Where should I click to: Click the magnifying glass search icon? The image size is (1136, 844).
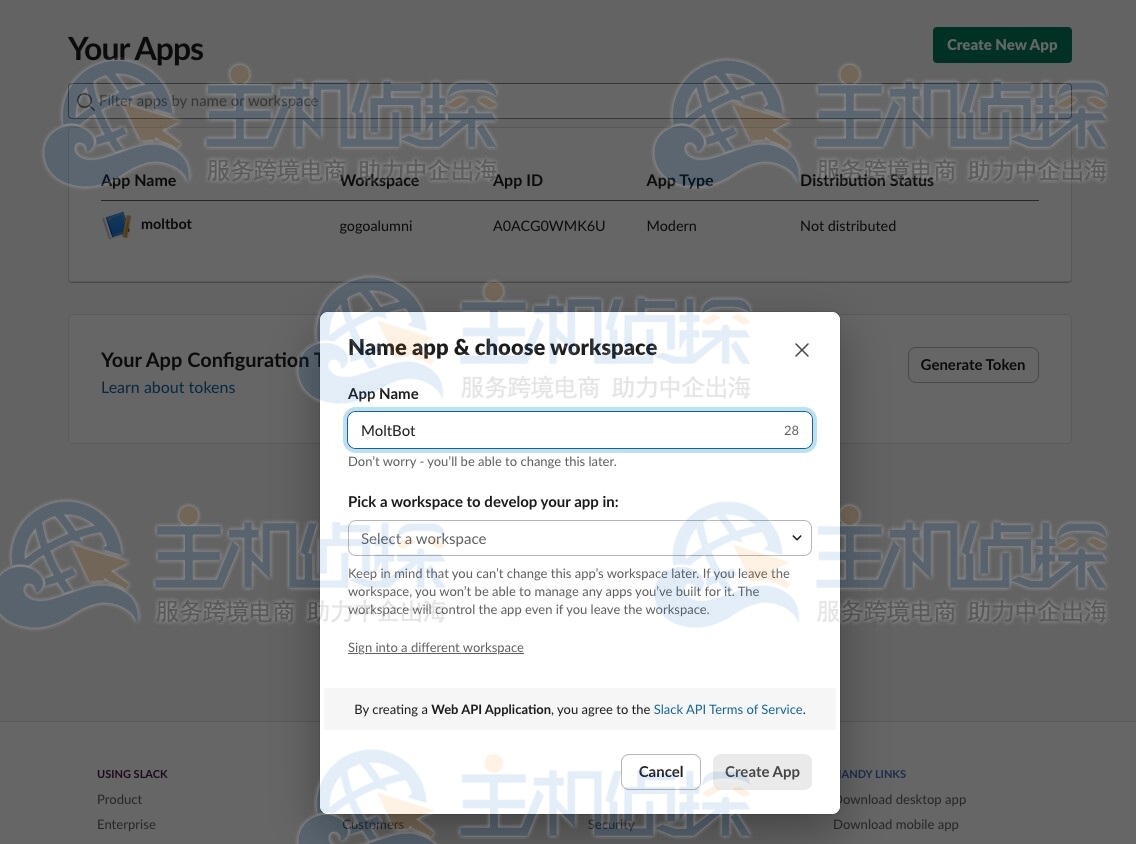pyautogui.click(x=86, y=101)
